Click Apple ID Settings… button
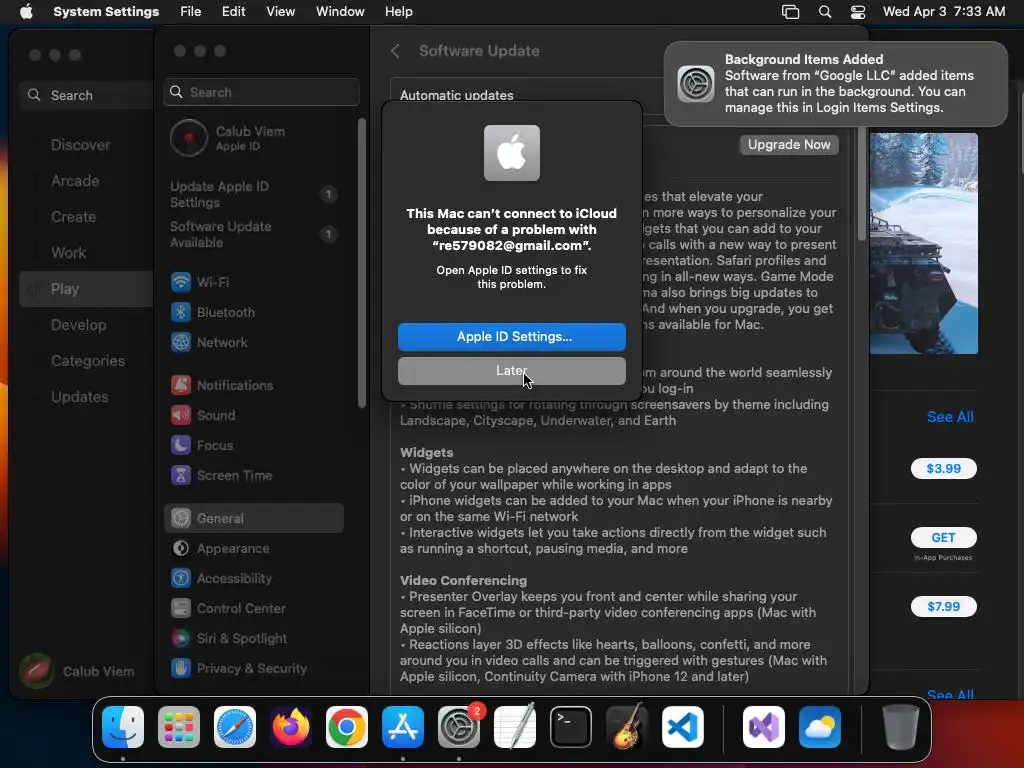The image size is (1024, 768). click(511, 336)
